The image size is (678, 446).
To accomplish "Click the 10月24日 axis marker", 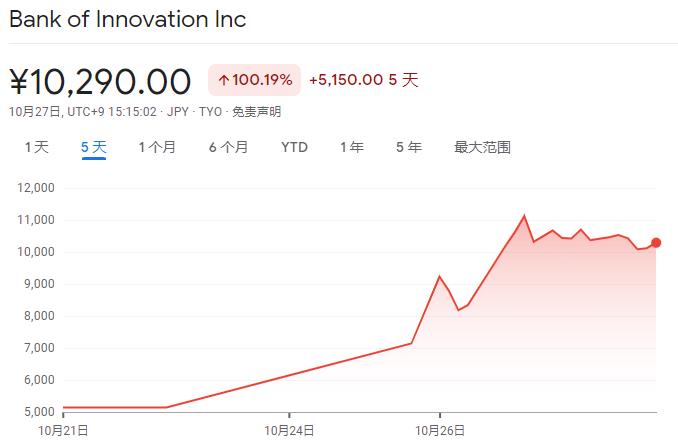I will tap(289, 430).
